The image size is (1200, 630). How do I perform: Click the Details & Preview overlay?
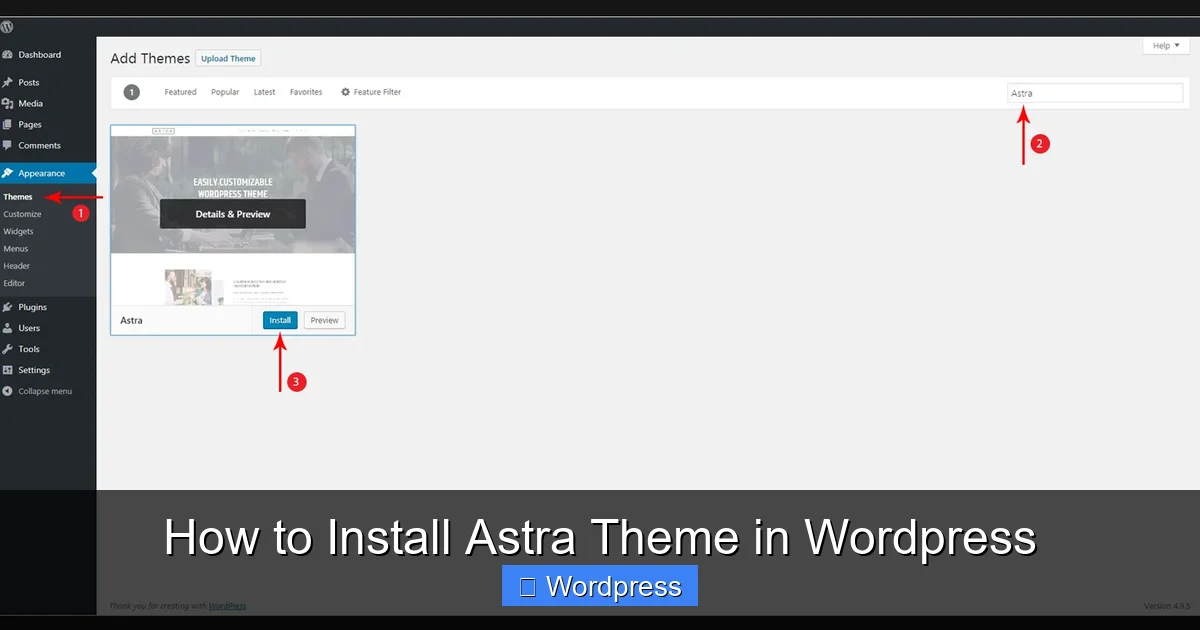tap(233, 214)
